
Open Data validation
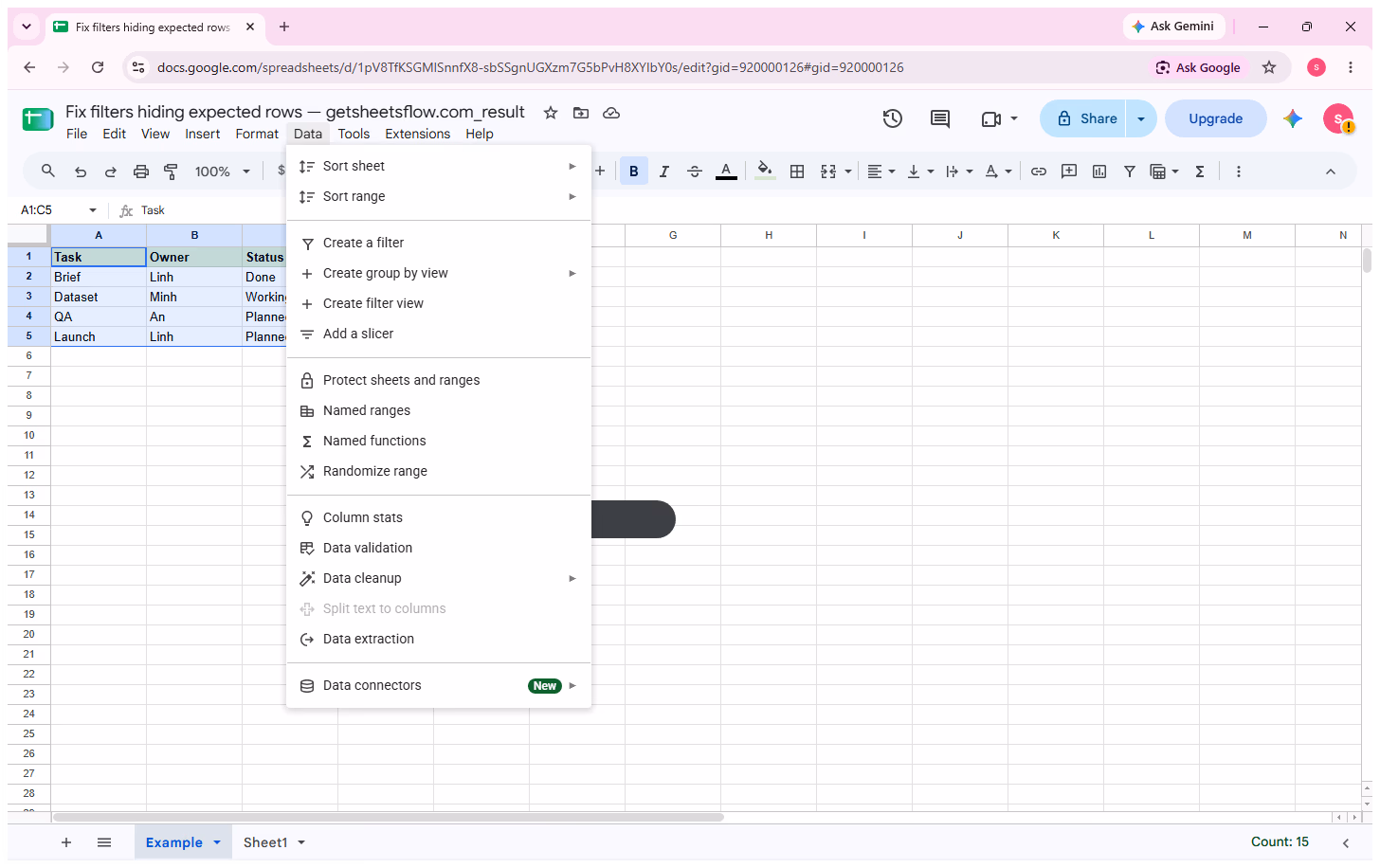pyautogui.click(x=439, y=548)
